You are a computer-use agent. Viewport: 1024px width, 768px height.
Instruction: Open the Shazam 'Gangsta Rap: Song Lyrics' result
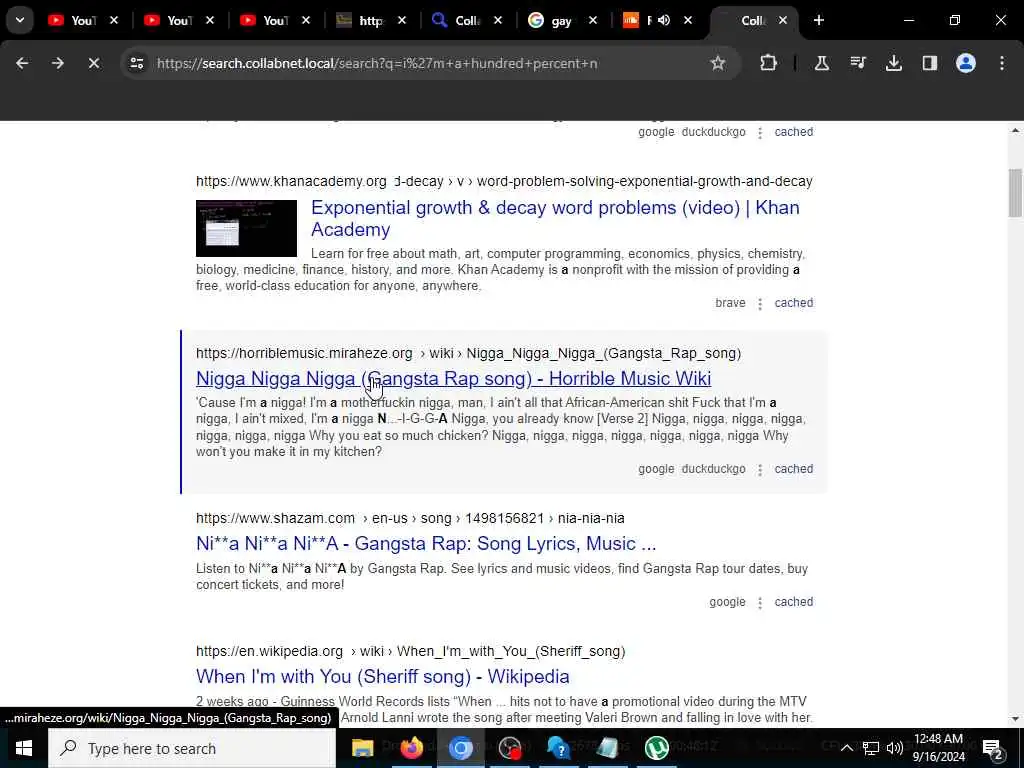(x=426, y=543)
